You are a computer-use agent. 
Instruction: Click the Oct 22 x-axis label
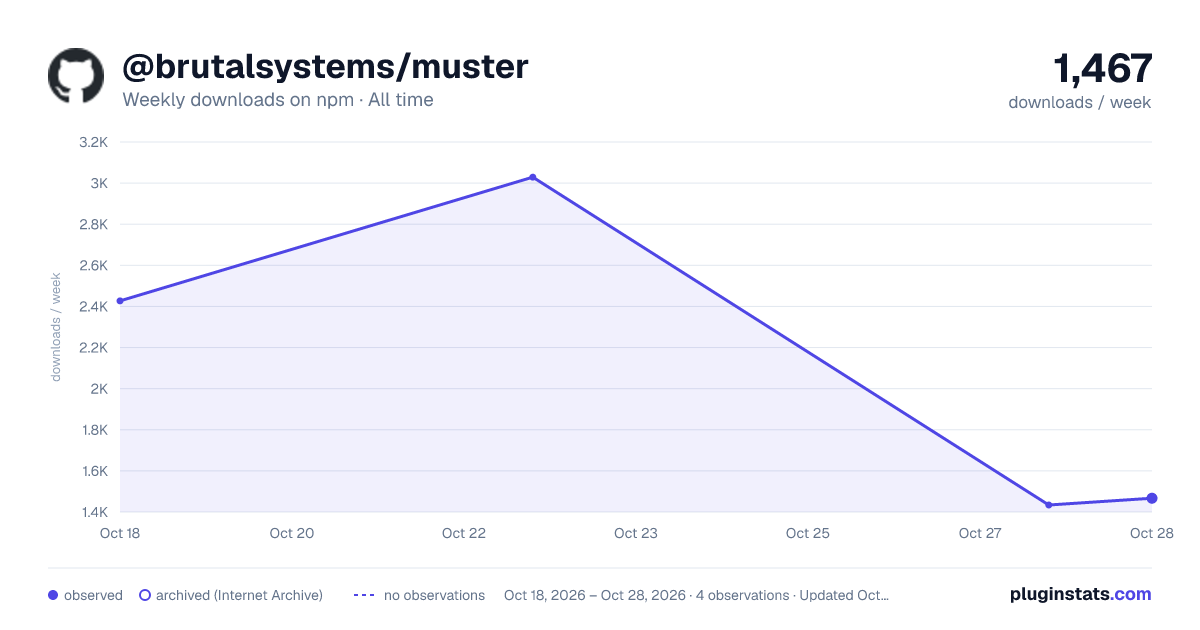tap(464, 533)
